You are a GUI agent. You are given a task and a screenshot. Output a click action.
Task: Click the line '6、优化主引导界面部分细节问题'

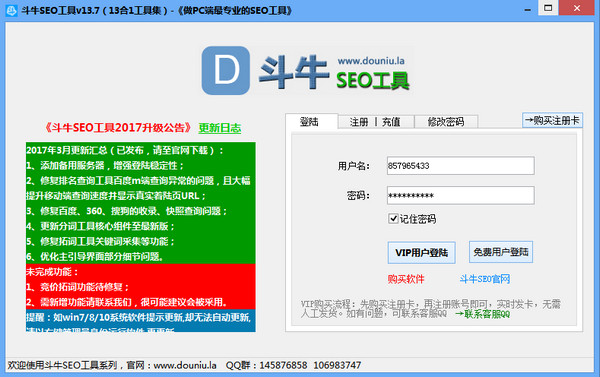95,256
